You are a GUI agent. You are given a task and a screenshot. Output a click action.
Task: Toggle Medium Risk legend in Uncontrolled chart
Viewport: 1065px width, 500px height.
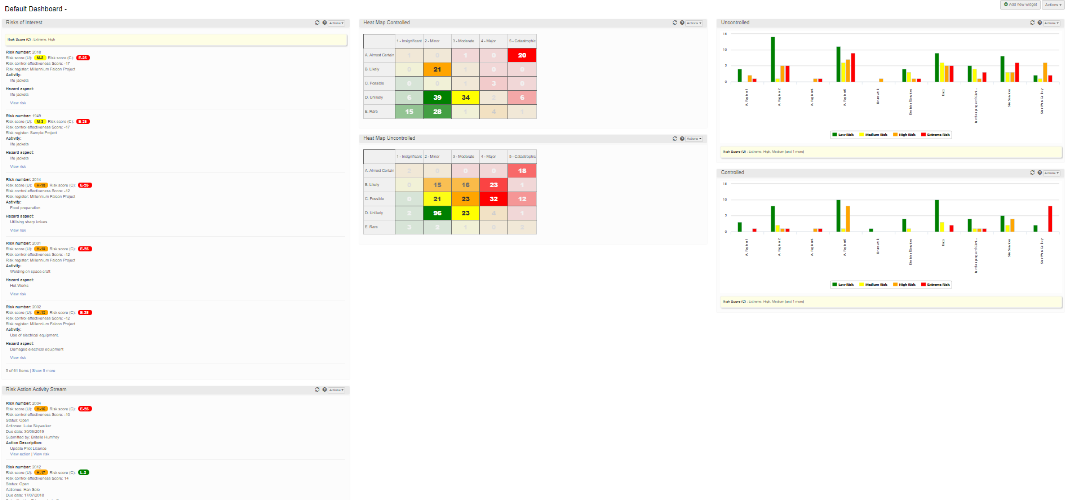874,133
